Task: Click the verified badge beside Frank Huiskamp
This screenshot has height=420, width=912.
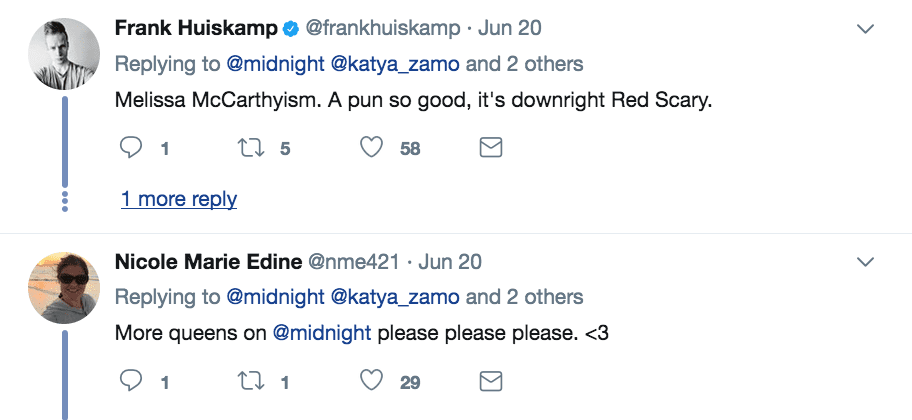Action: (291, 29)
